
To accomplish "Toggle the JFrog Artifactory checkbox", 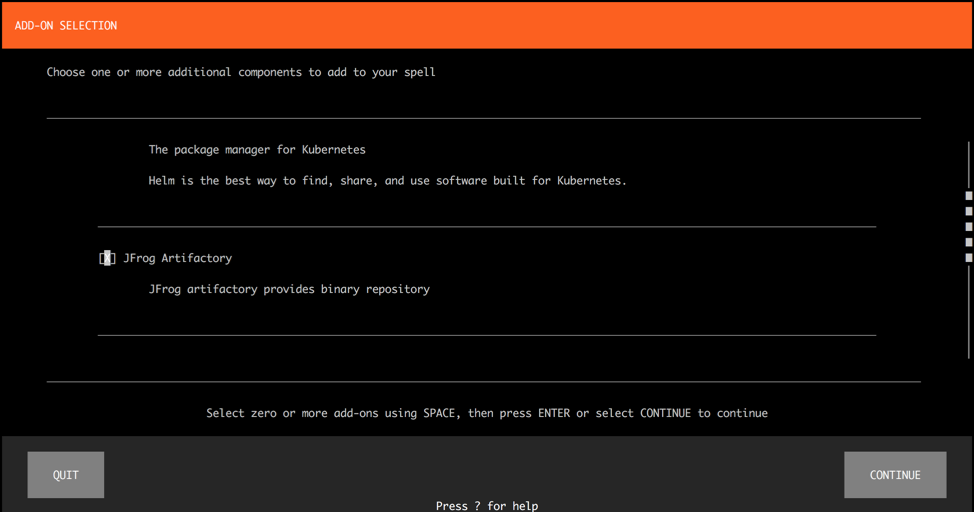I will (107, 258).
